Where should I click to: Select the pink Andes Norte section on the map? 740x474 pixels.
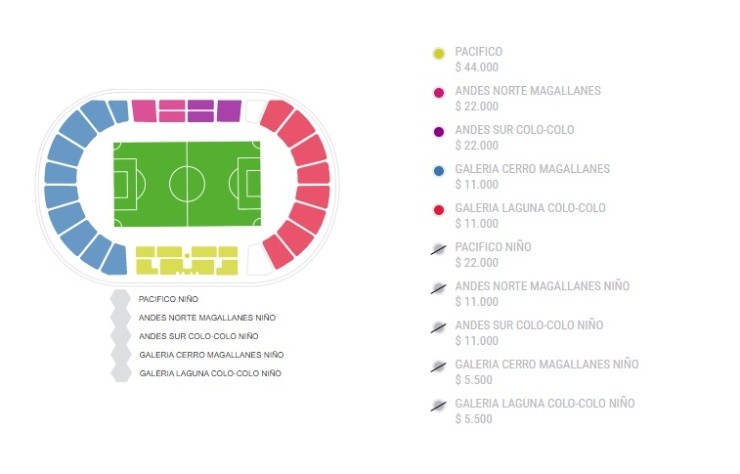[158, 110]
